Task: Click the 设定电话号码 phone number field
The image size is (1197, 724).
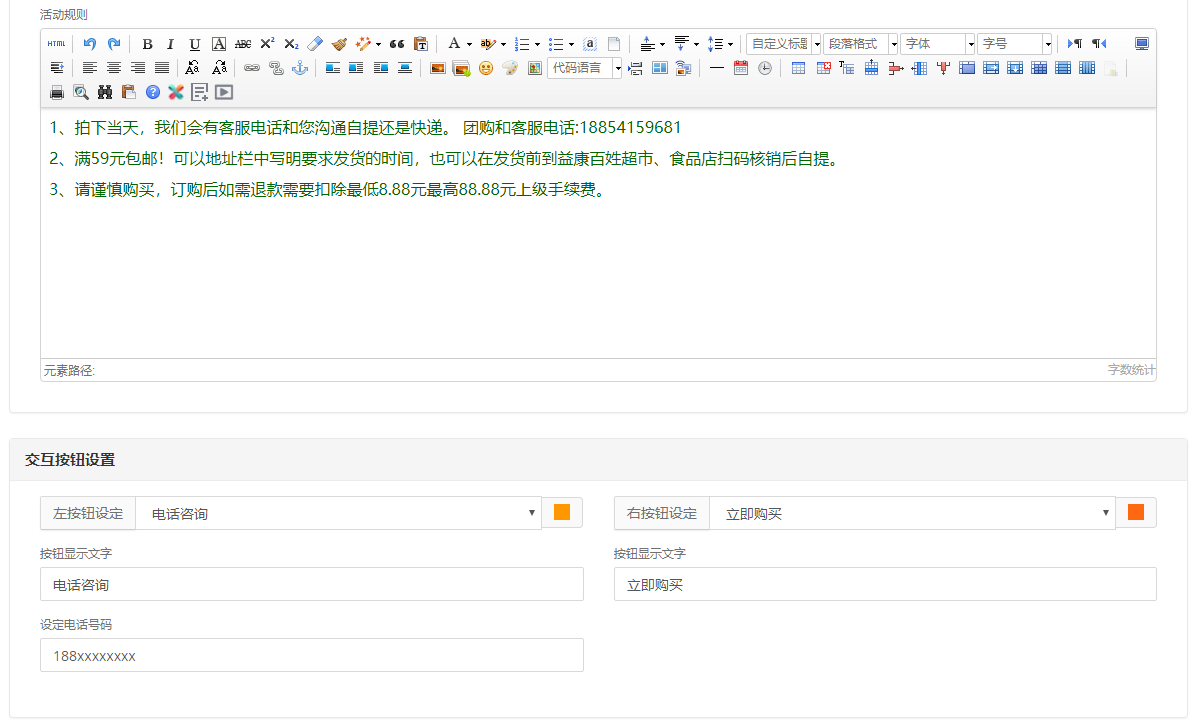Action: [x=311, y=656]
